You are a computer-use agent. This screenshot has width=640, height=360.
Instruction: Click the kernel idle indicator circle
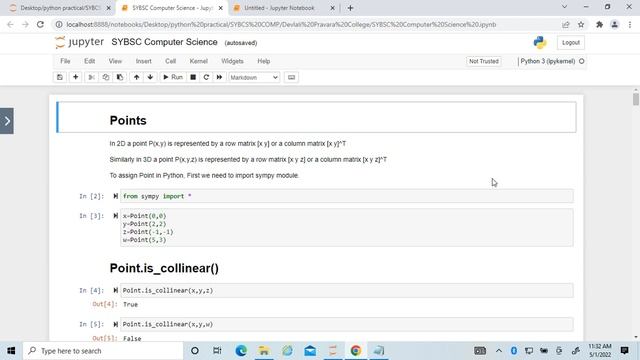pyautogui.click(x=581, y=61)
